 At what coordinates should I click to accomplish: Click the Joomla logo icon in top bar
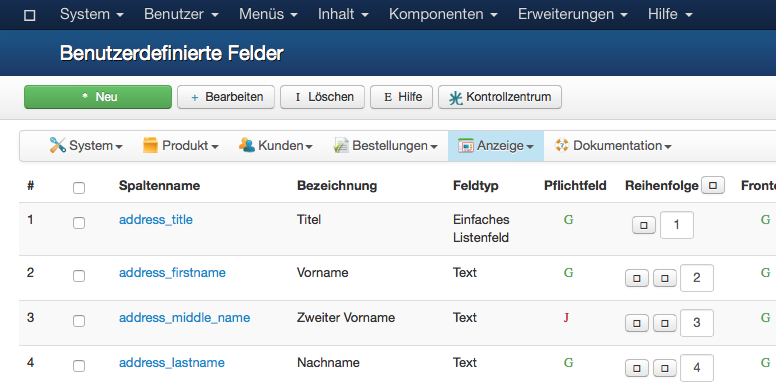tap(30, 15)
